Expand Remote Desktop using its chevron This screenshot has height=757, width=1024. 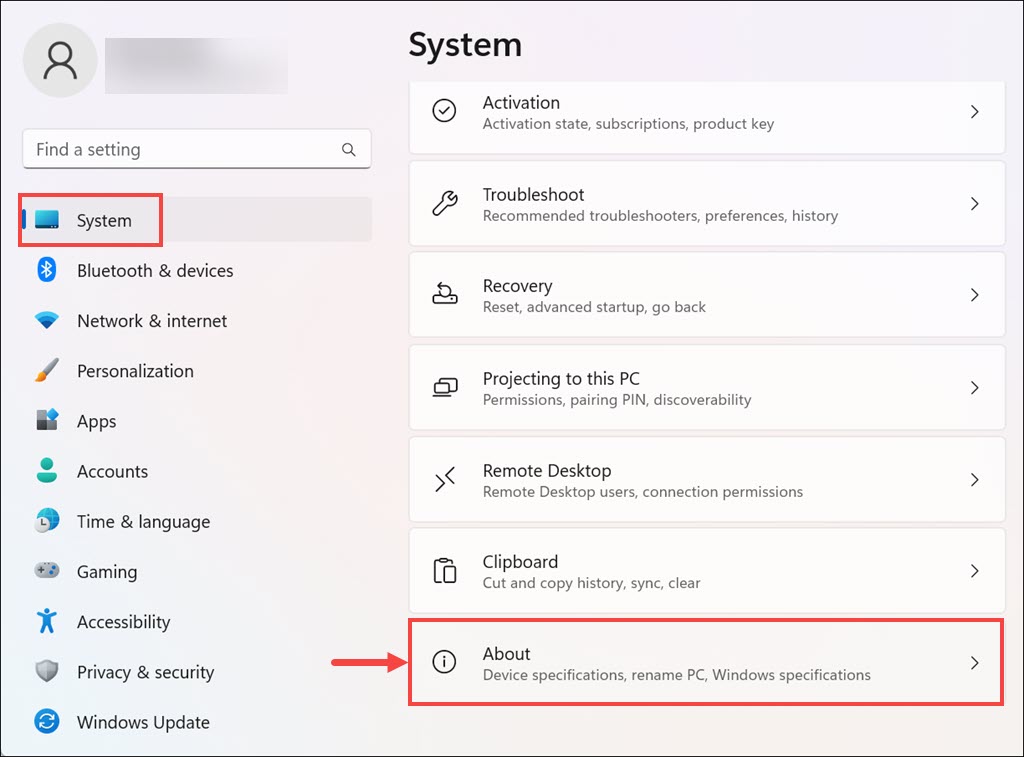click(974, 480)
